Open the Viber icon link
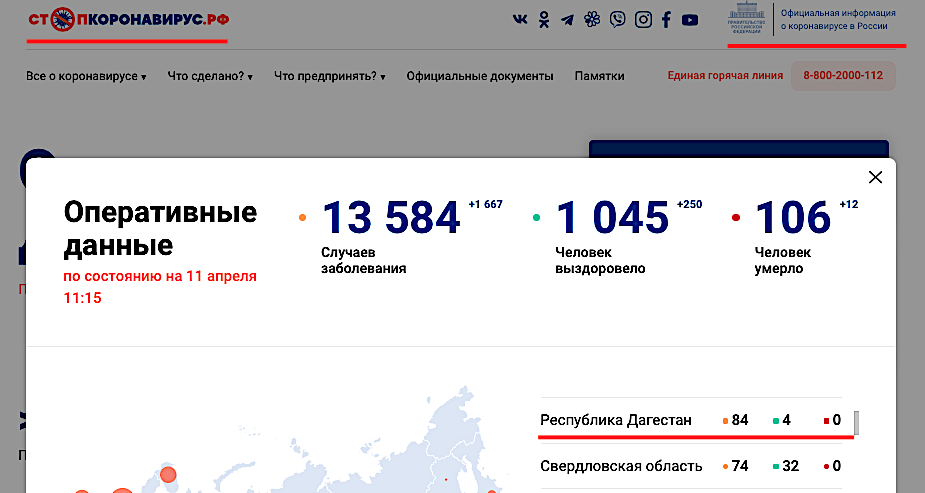925x493 pixels. pos(618,19)
